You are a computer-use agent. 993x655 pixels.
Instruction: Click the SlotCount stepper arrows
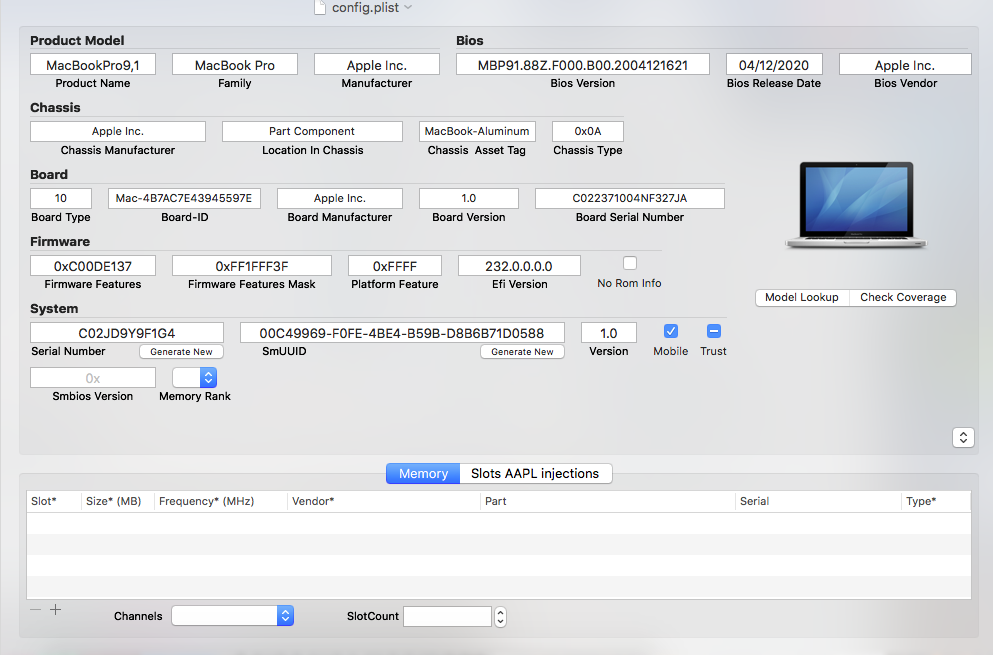(500, 616)
